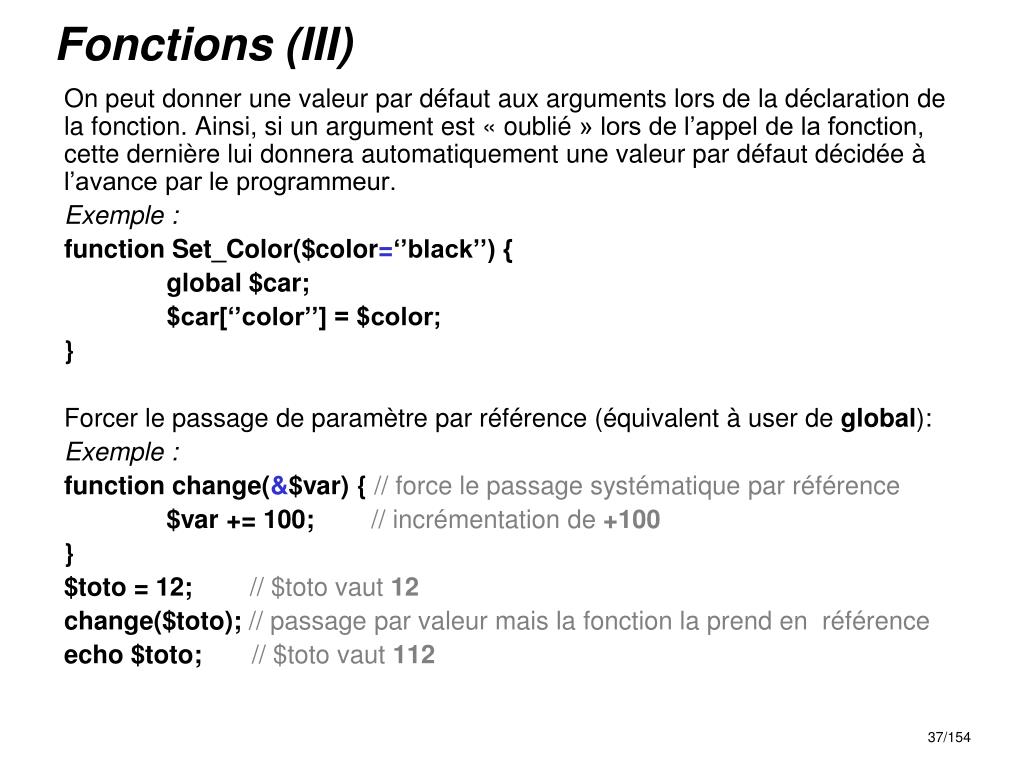The height and width of the screenshot is (768, 1024).
Task: Click the change($toto); call
Action: 153,621
